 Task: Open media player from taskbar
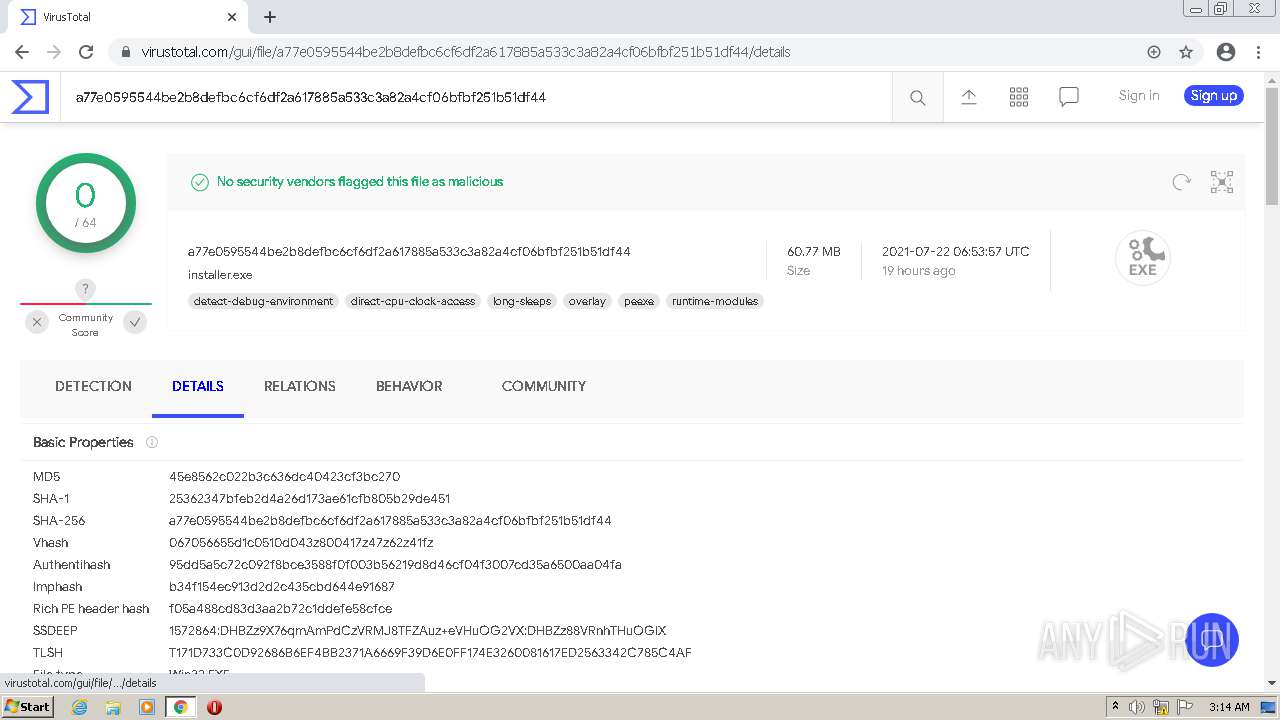click(x=147, y=707)
